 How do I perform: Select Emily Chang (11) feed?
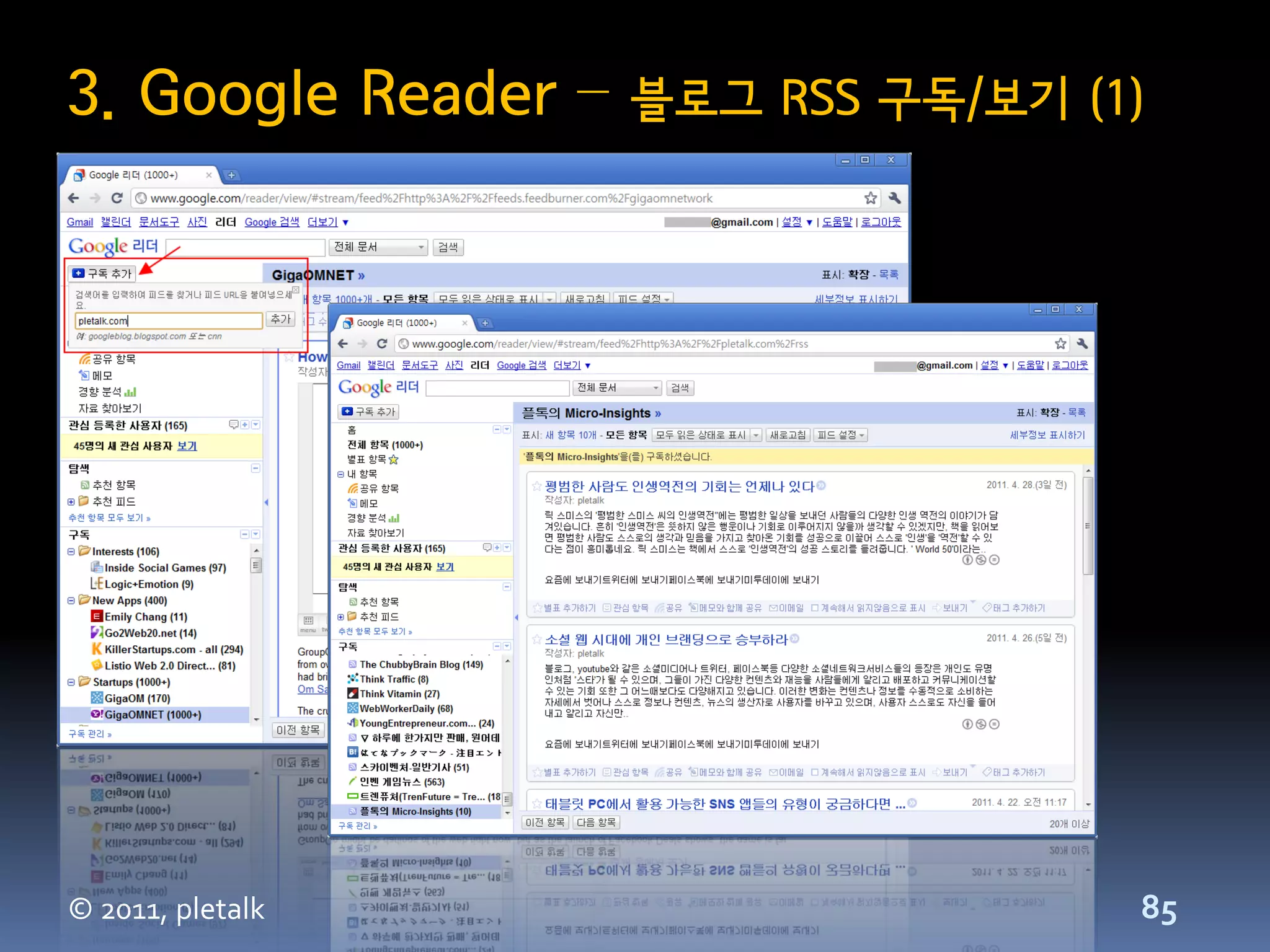click(x=146, y=617)
